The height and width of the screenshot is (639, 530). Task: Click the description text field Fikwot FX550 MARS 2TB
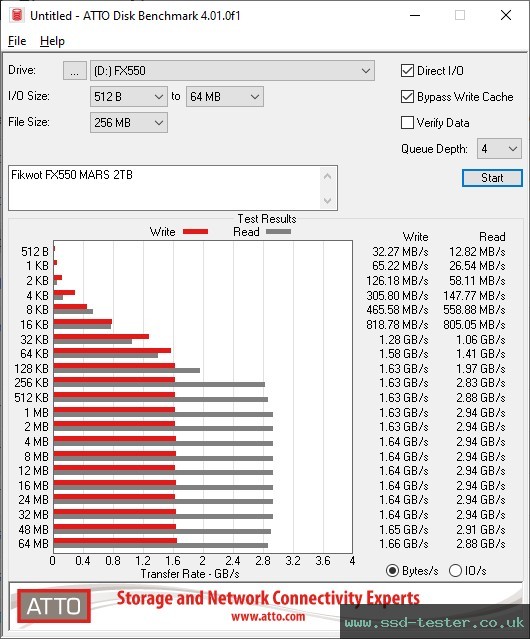pyautogui.click(x=165, y=188)
